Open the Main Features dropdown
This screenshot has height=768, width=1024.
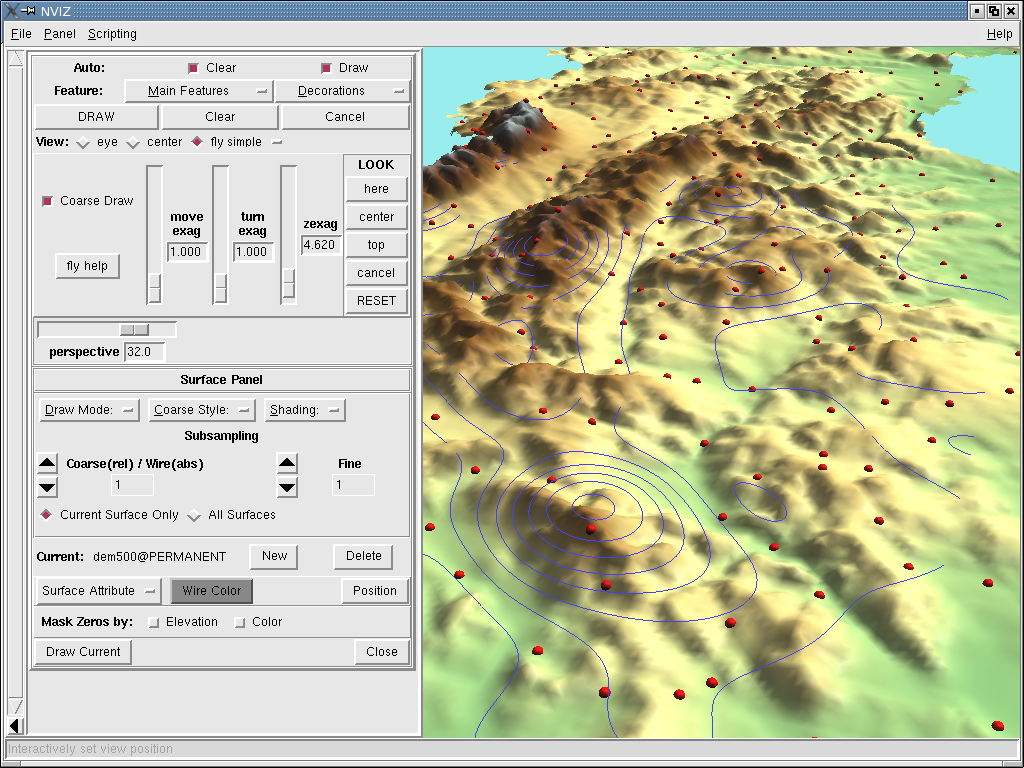(x=198, y=91)
